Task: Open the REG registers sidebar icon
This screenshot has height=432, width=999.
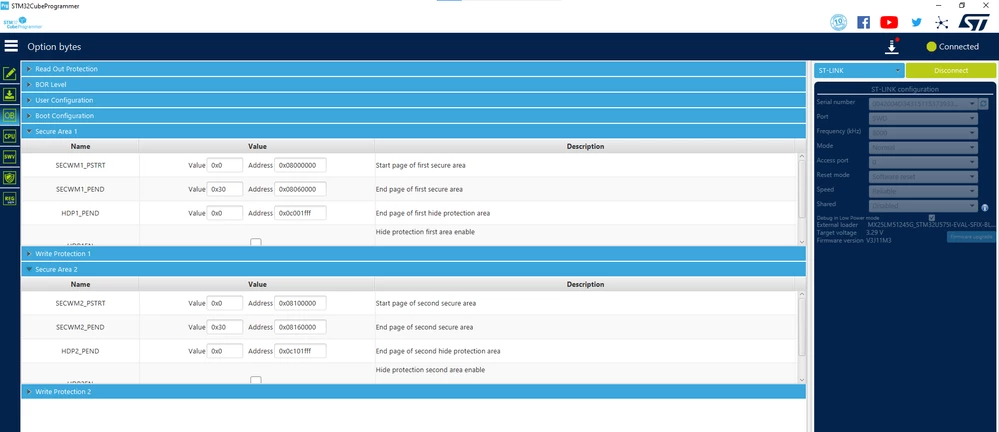Action: (x=10, y=199)
